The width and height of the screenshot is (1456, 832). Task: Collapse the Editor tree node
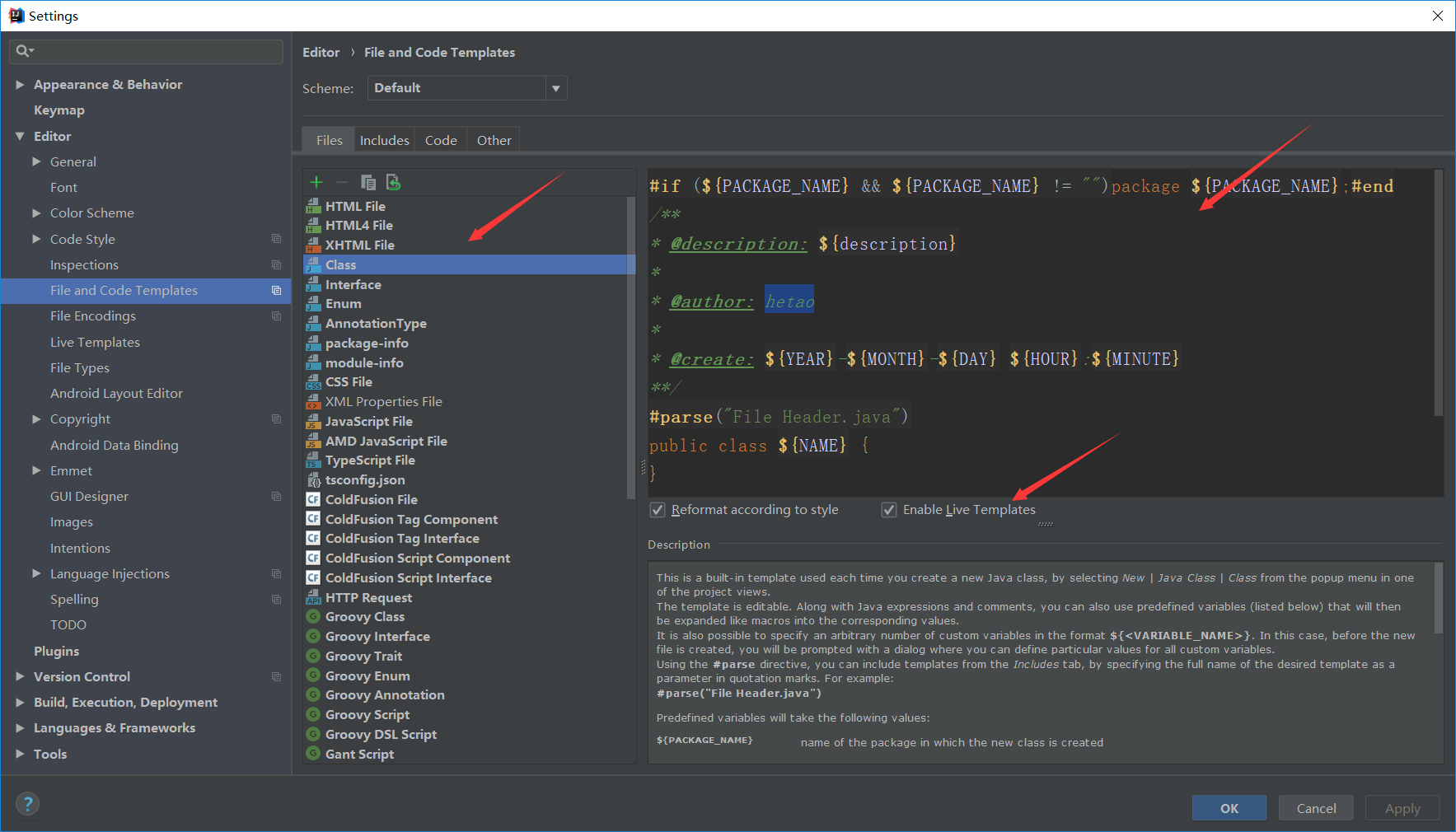point(20,136)
